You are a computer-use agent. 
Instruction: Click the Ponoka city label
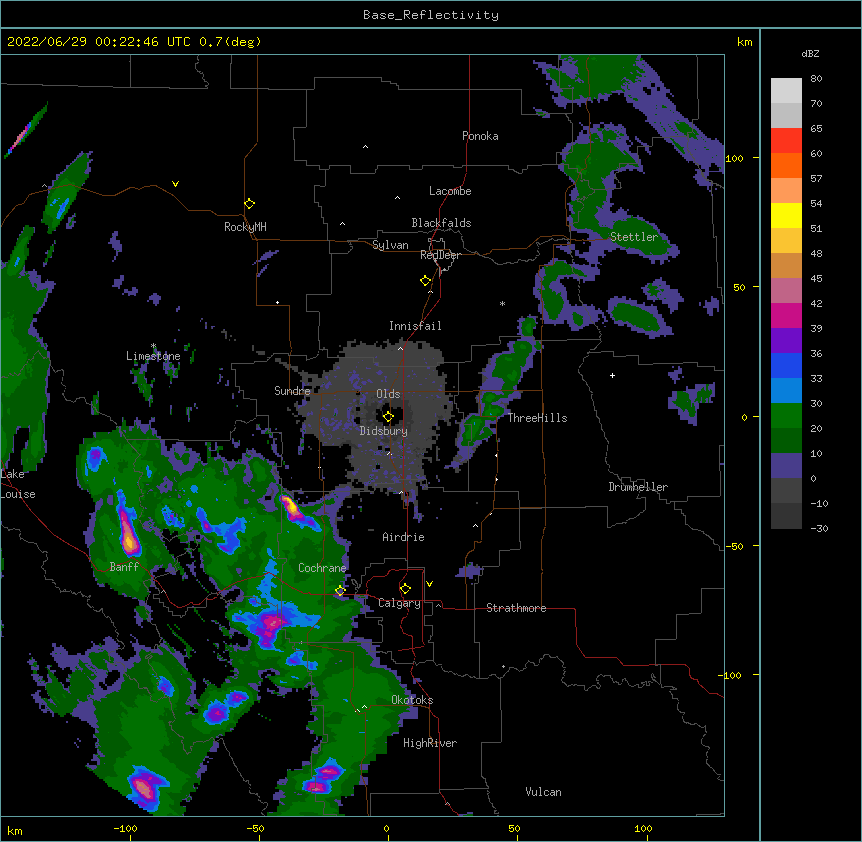[x=480, y=136]
